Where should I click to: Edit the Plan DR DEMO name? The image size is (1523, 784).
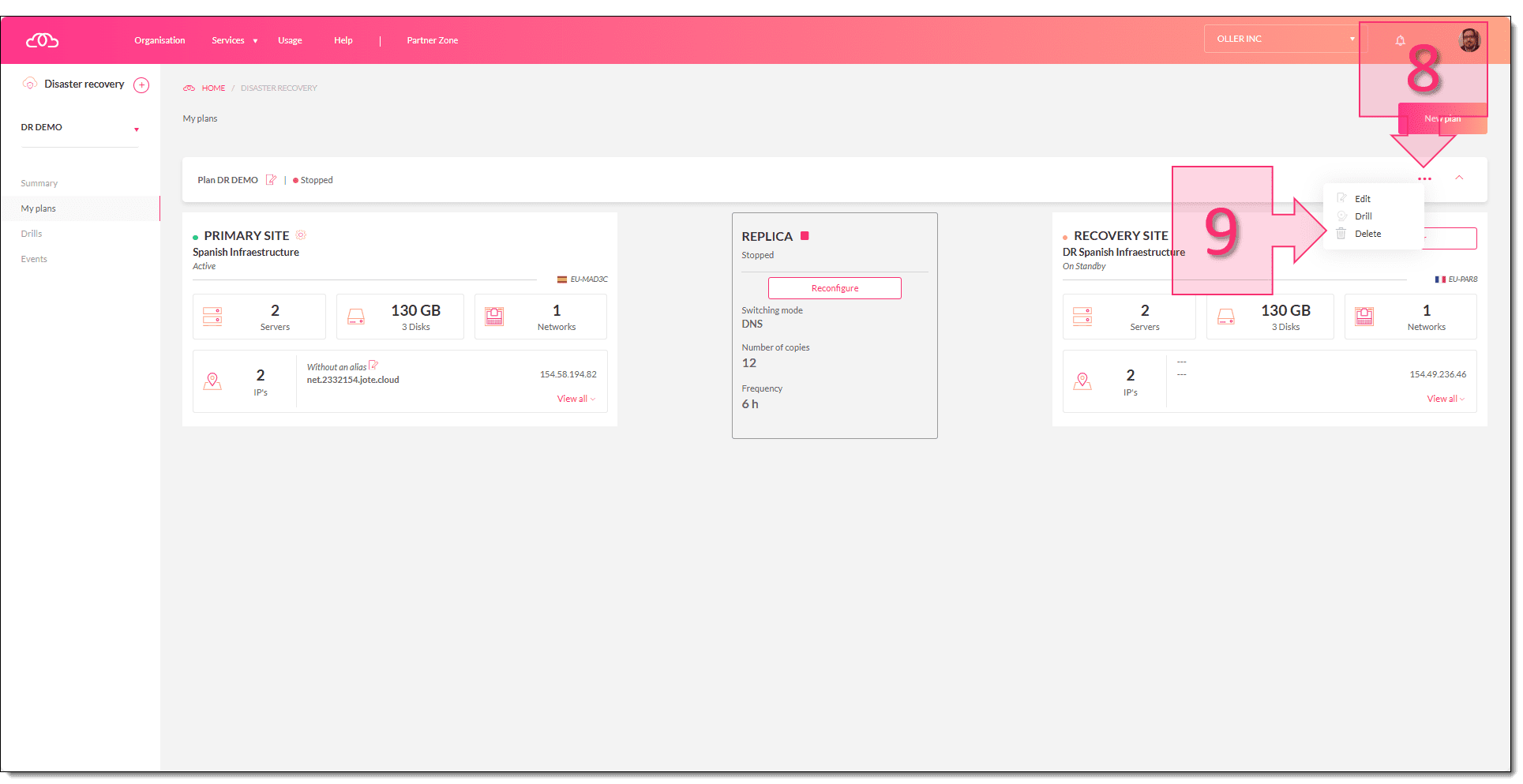[271, 180]
